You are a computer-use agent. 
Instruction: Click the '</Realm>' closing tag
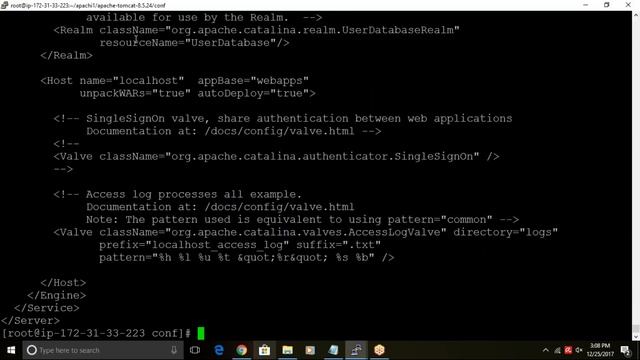(67, 56)
